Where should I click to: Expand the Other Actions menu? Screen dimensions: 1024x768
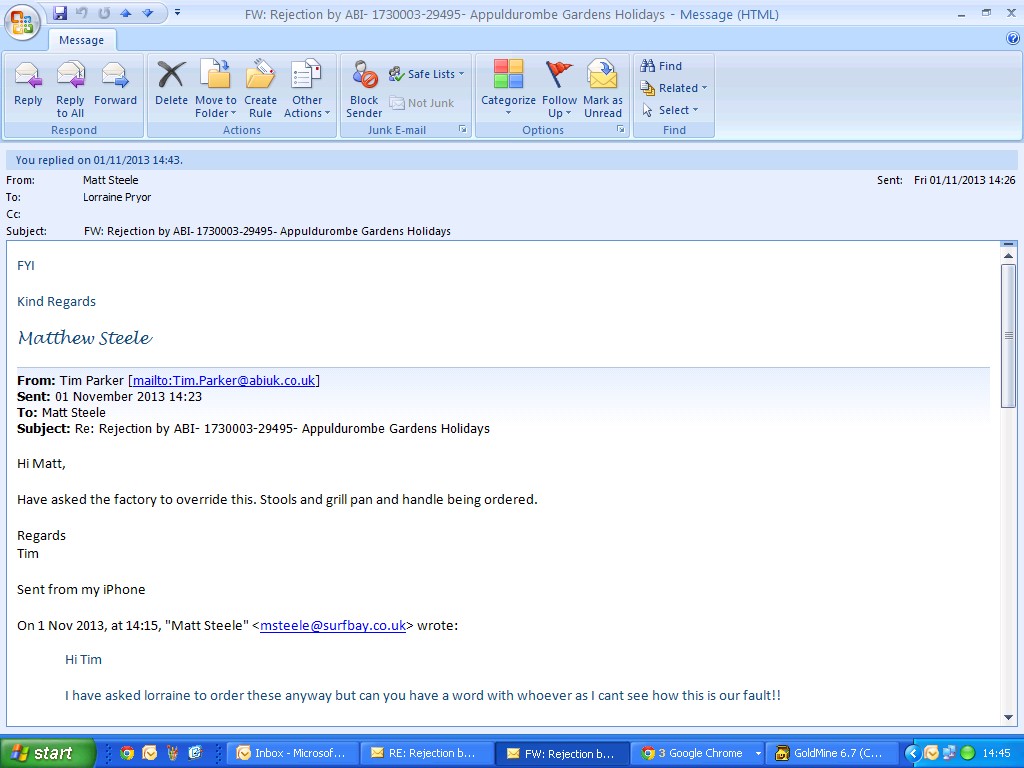[307, 88]
